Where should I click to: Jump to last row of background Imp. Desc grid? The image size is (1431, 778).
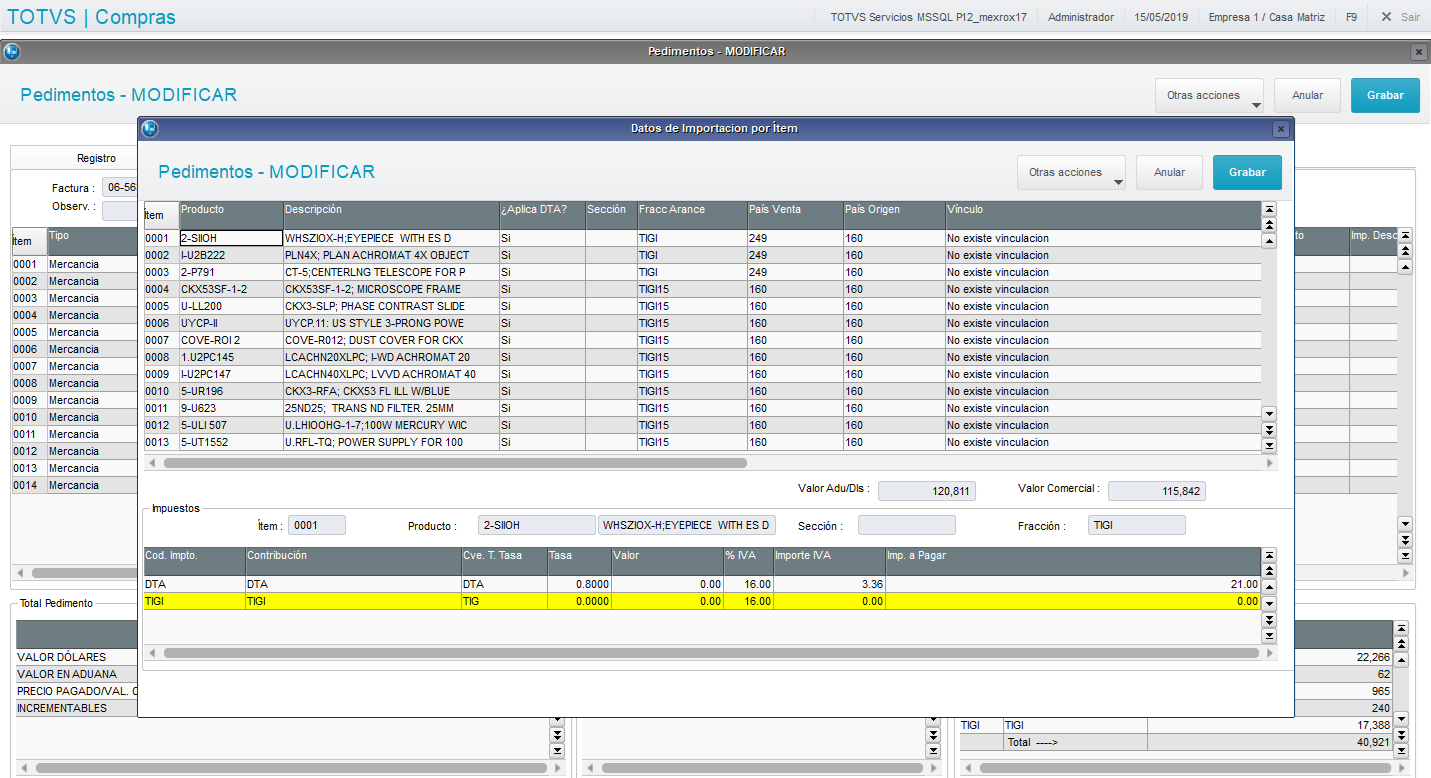pyautogui.click(x=1405, y=556)
